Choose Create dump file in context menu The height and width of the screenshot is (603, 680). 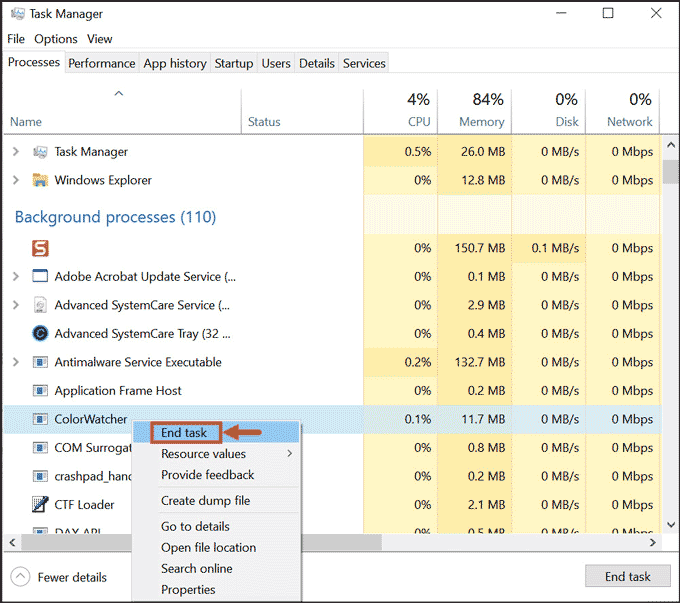[x=216, y=501]
